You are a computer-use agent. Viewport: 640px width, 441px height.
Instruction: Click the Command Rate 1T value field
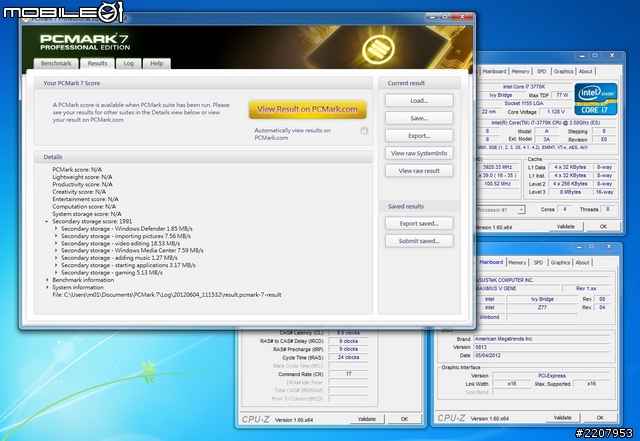[349, 374]
